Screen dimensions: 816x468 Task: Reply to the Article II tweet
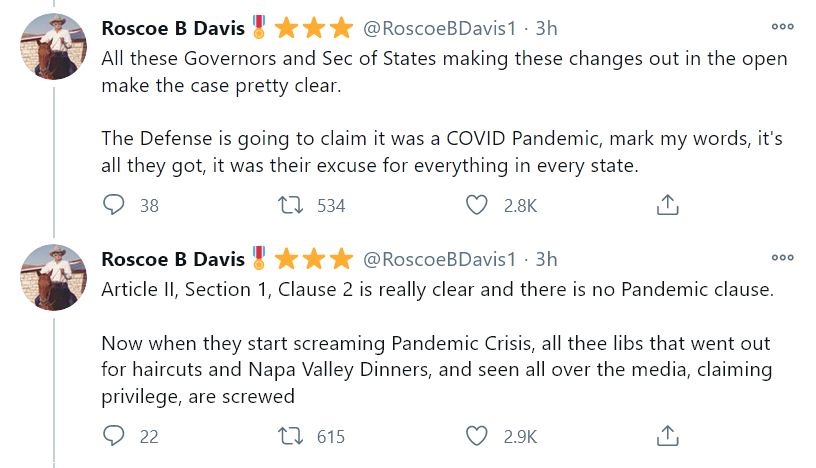[115, 436]
